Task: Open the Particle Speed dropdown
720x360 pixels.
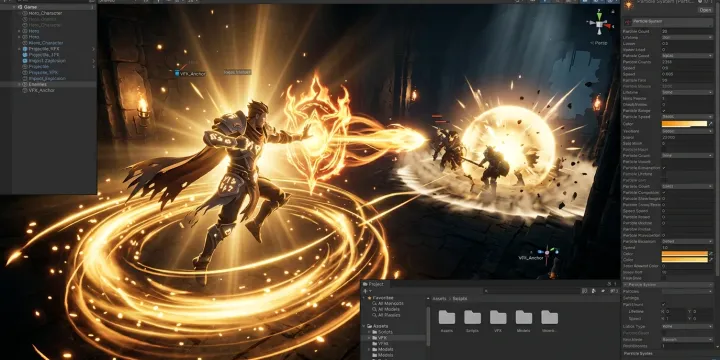Action: [687, 117]
